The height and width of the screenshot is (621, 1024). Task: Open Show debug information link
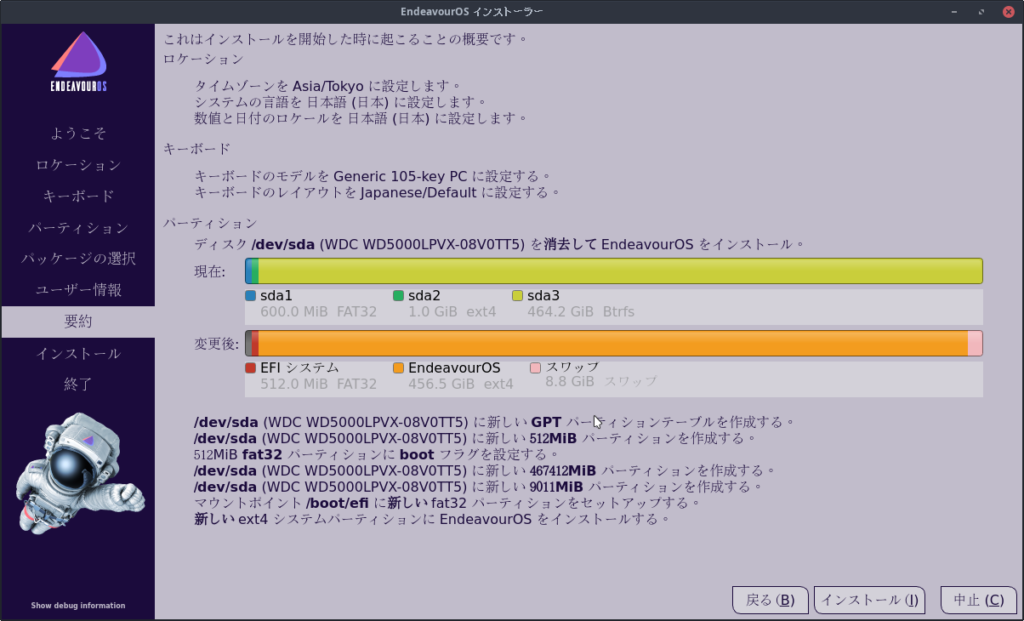pos(78,605)
